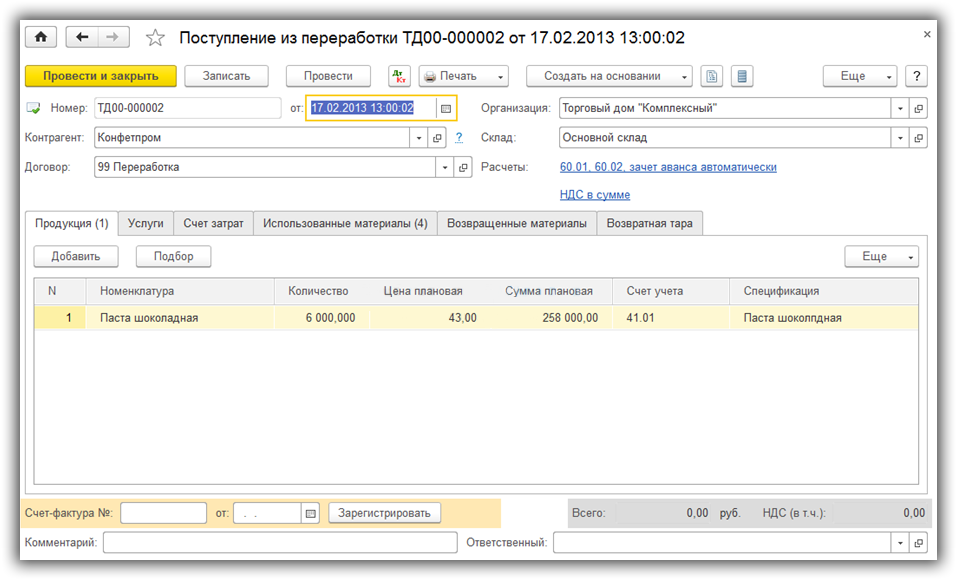Open the НДС в сумме link

[595, 195]
